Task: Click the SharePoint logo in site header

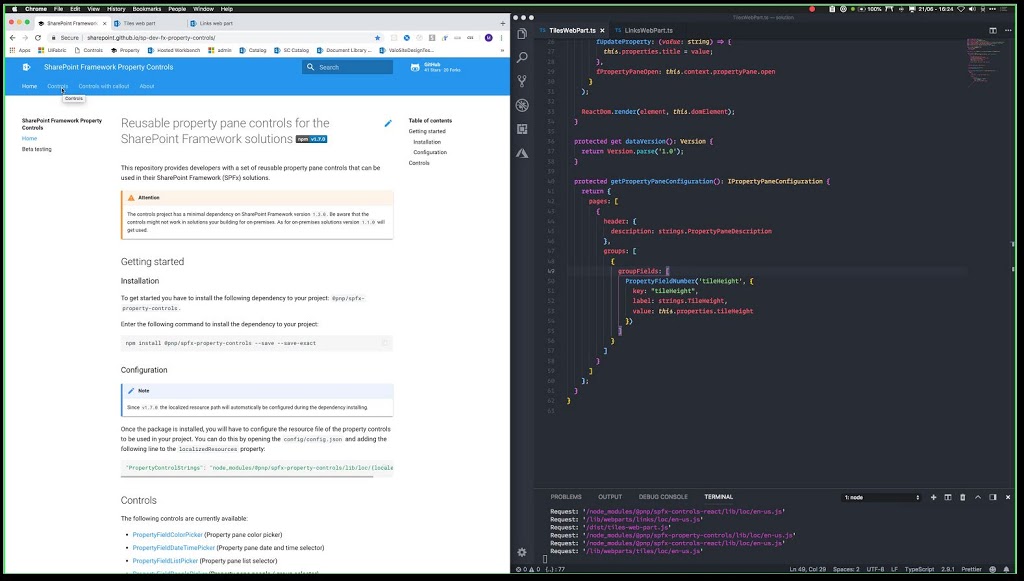Action: 27,67
